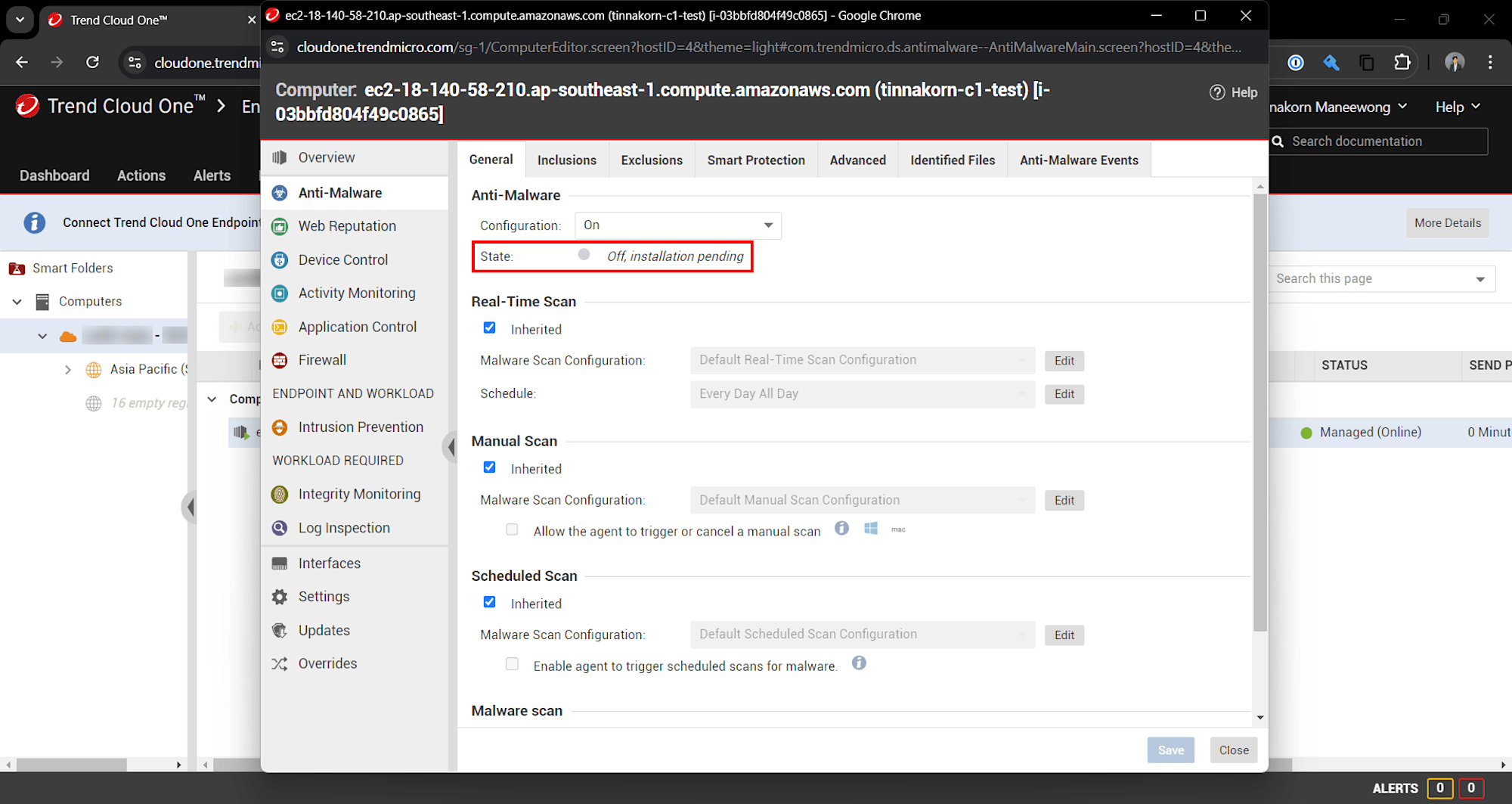Click the info icon on the Connect Endpoint banner

pos(34,222)
